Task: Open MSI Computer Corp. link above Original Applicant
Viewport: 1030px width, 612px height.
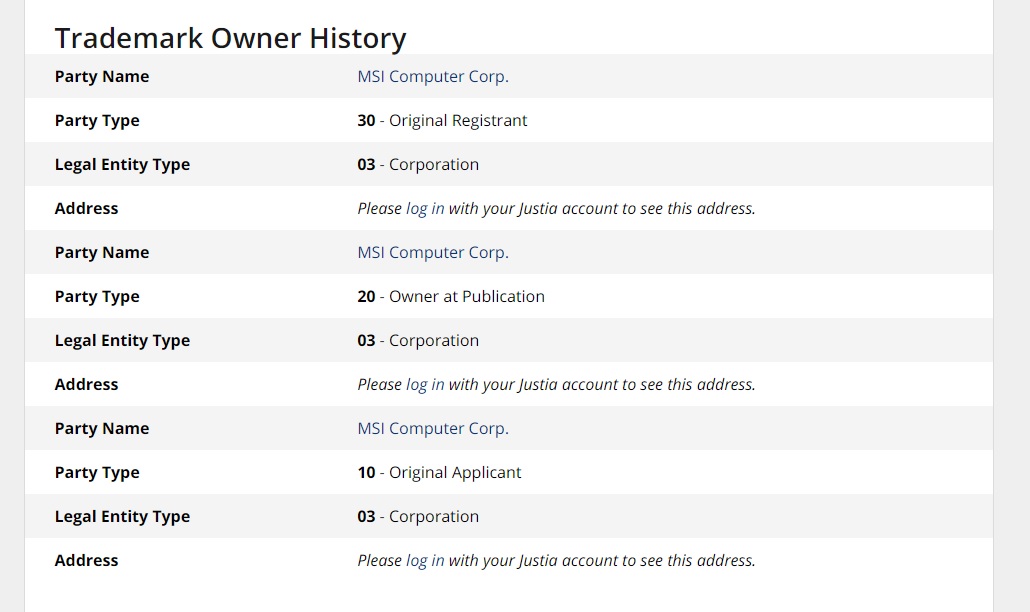Action: point(433,428)
